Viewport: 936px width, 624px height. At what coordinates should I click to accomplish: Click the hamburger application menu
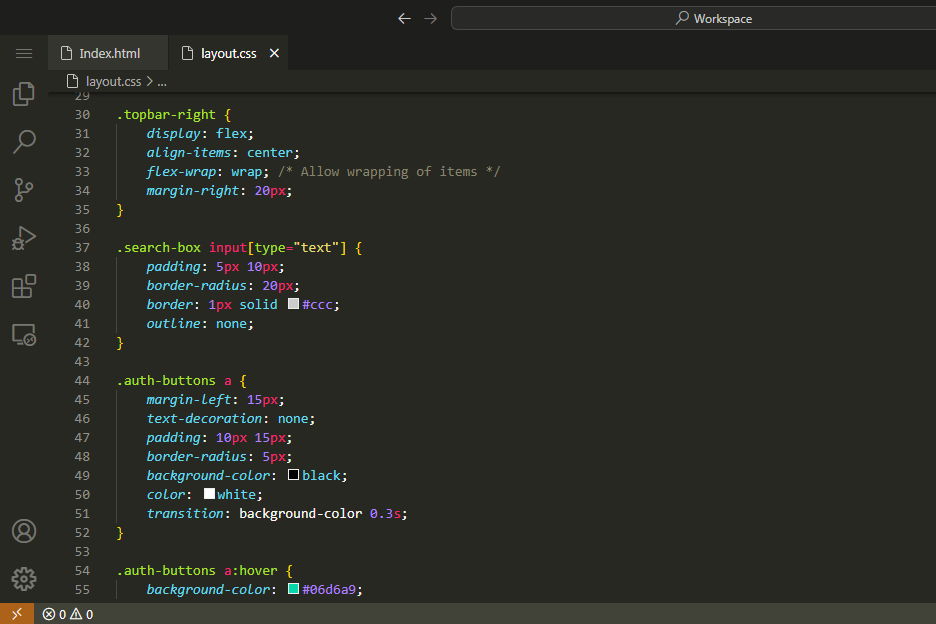[24, 53]
